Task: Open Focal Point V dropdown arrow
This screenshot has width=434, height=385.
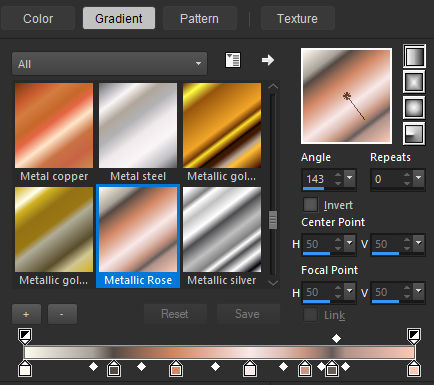Action: [419, 291]
